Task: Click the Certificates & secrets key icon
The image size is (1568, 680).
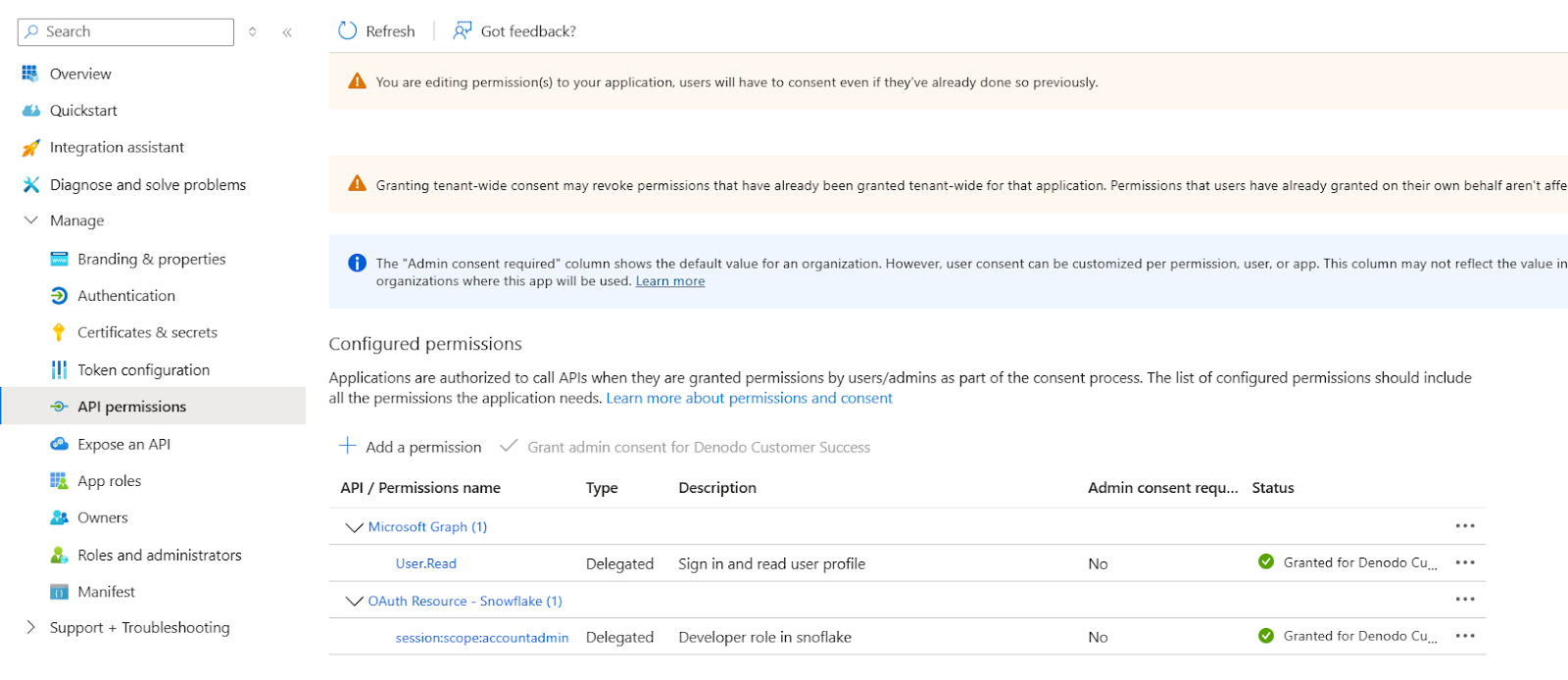Action: tap(59, 332)
